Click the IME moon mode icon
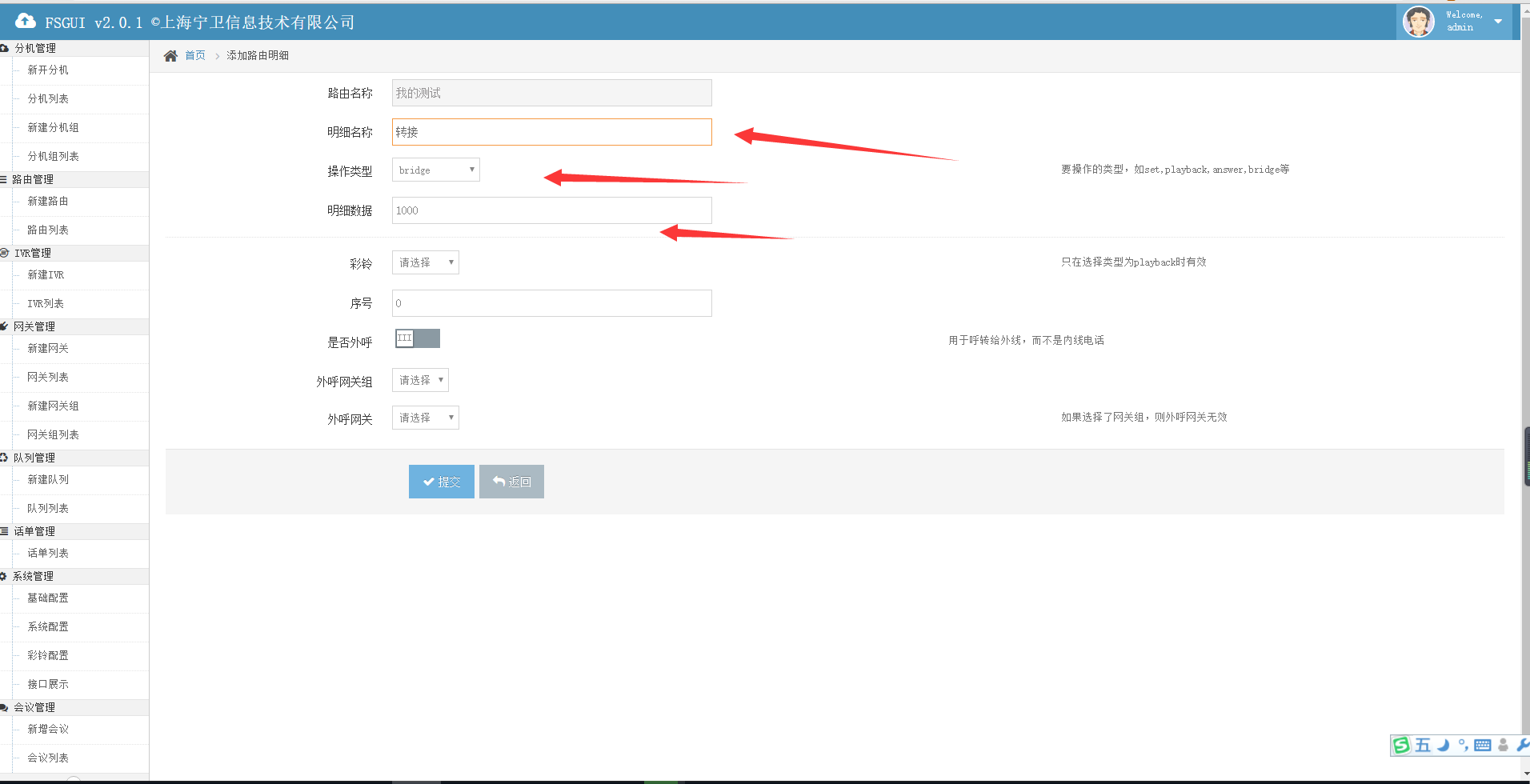Screen dimensions: 1530x784 [1443, 746]
